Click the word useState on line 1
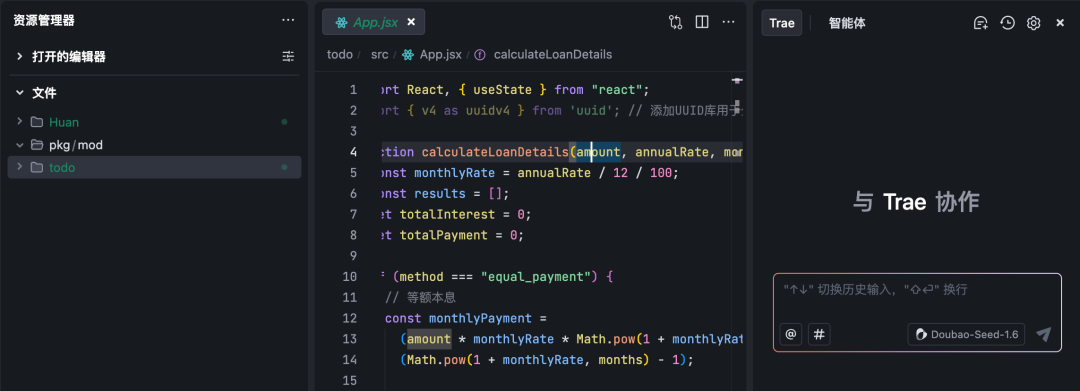 click(x=502, y=89)
